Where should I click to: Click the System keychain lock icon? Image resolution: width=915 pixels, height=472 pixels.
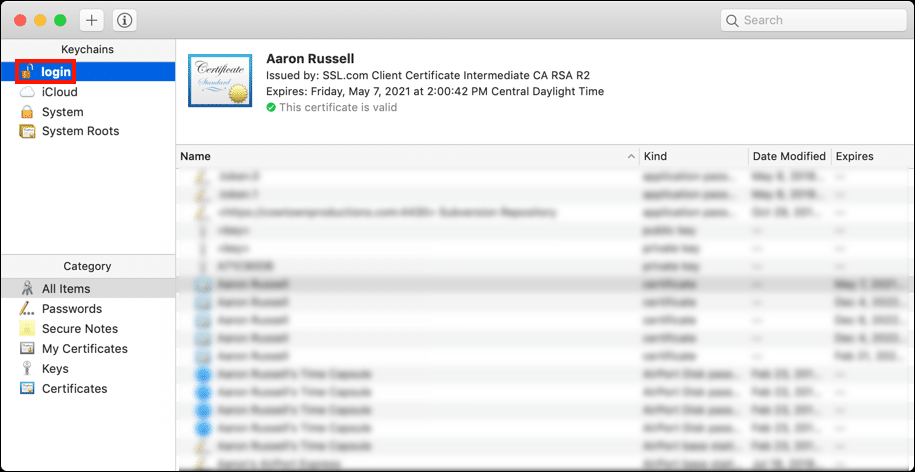28,112
